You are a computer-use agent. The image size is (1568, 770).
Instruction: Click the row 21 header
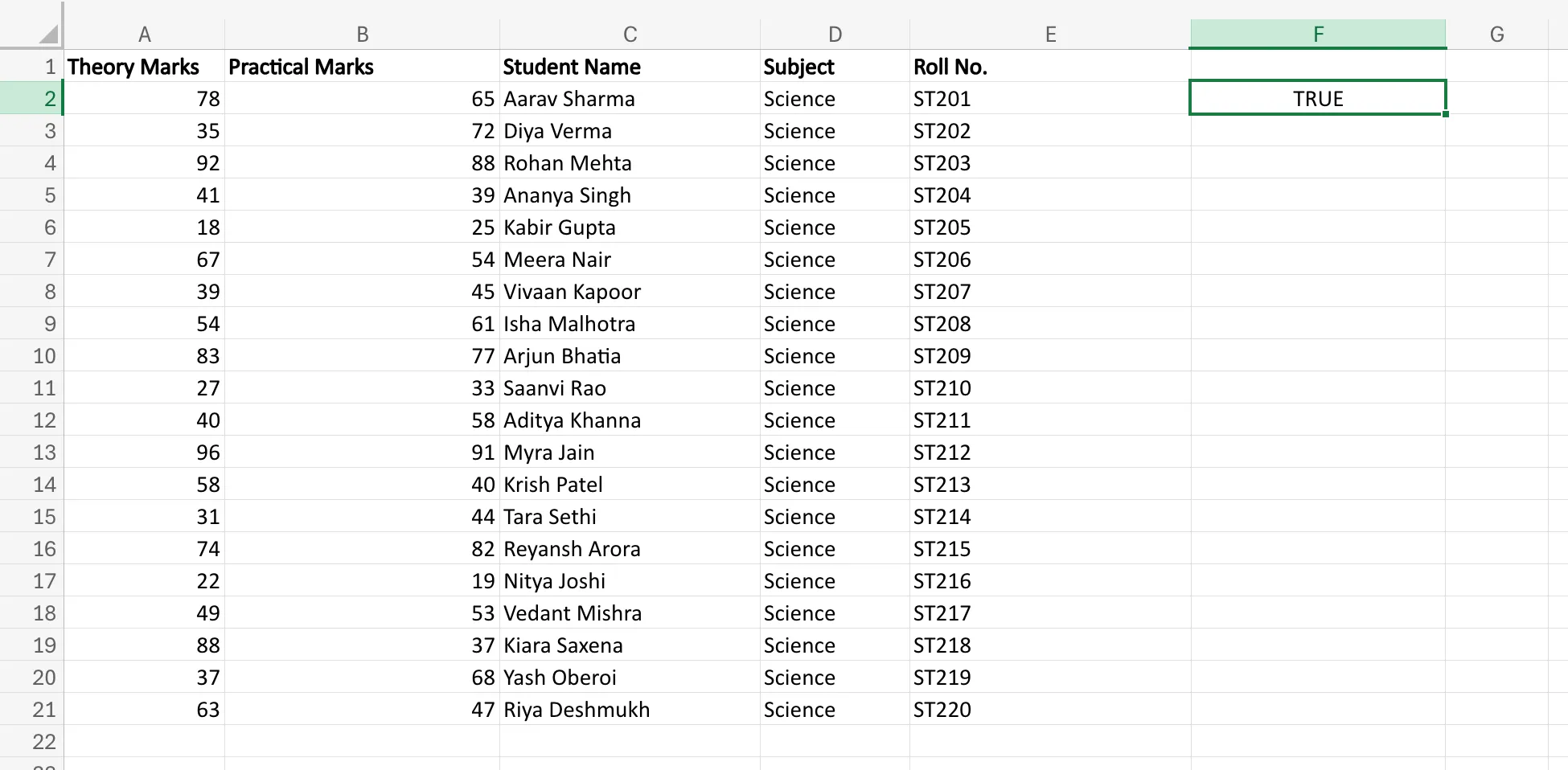pyautogui.click(x=44, y=709)
